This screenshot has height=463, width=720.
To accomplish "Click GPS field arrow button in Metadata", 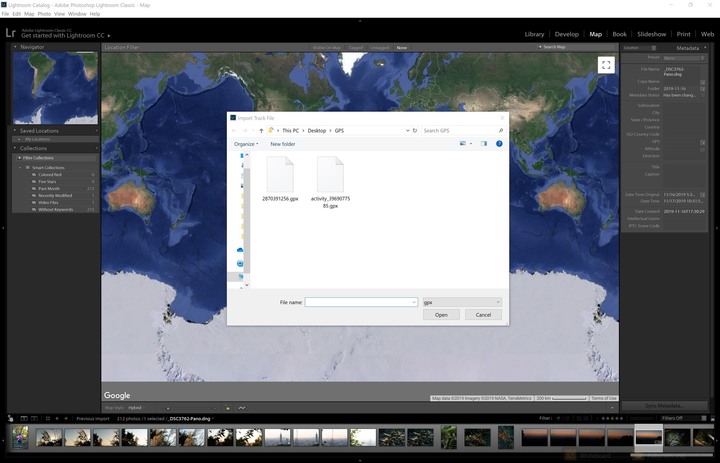I will click(x=703, y=142).
